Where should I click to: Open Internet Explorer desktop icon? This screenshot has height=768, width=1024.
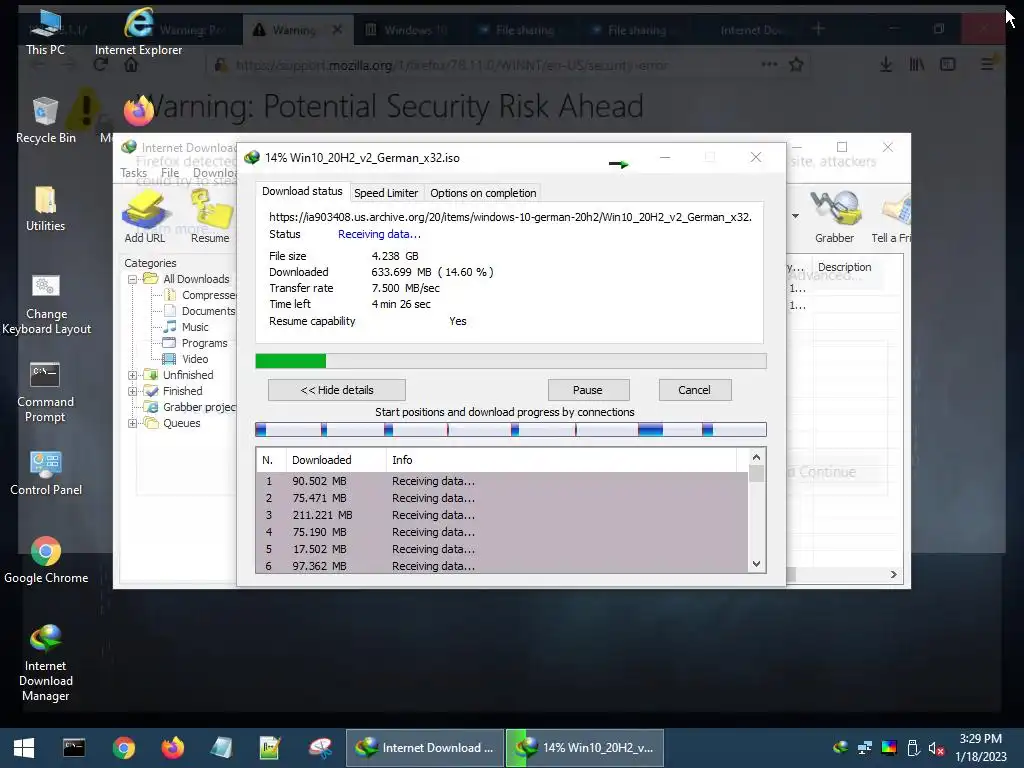coord(138,33)
